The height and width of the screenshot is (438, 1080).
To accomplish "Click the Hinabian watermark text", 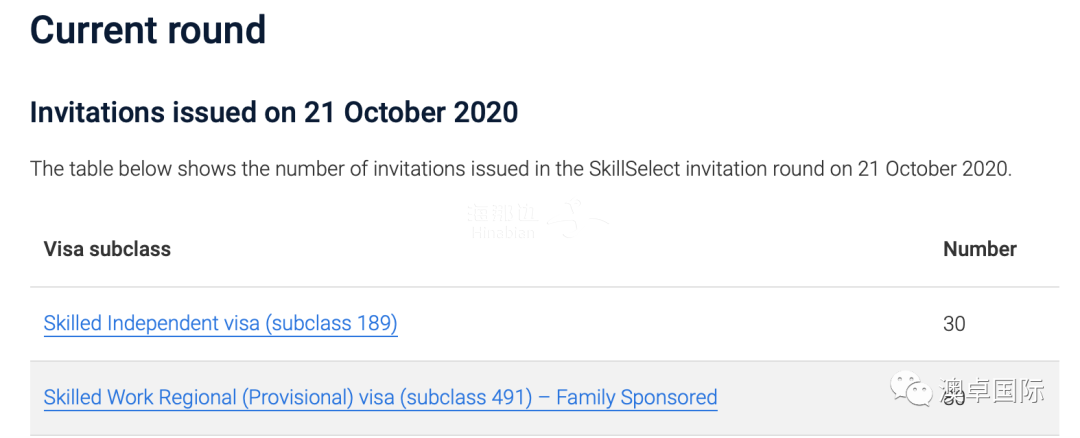I will (503, 233).
